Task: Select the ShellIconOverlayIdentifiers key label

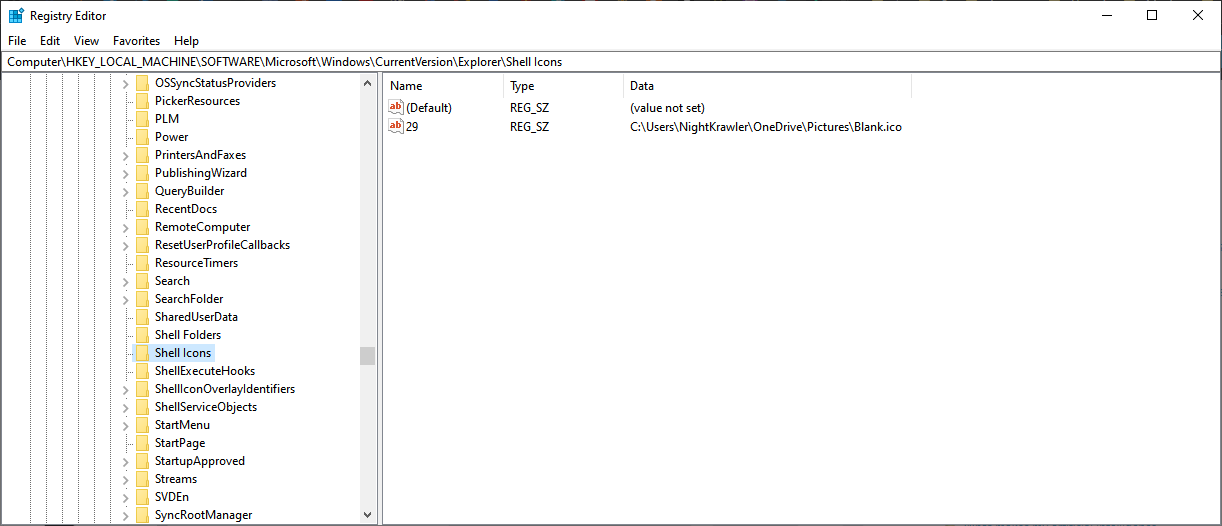Action: [225, 389]
